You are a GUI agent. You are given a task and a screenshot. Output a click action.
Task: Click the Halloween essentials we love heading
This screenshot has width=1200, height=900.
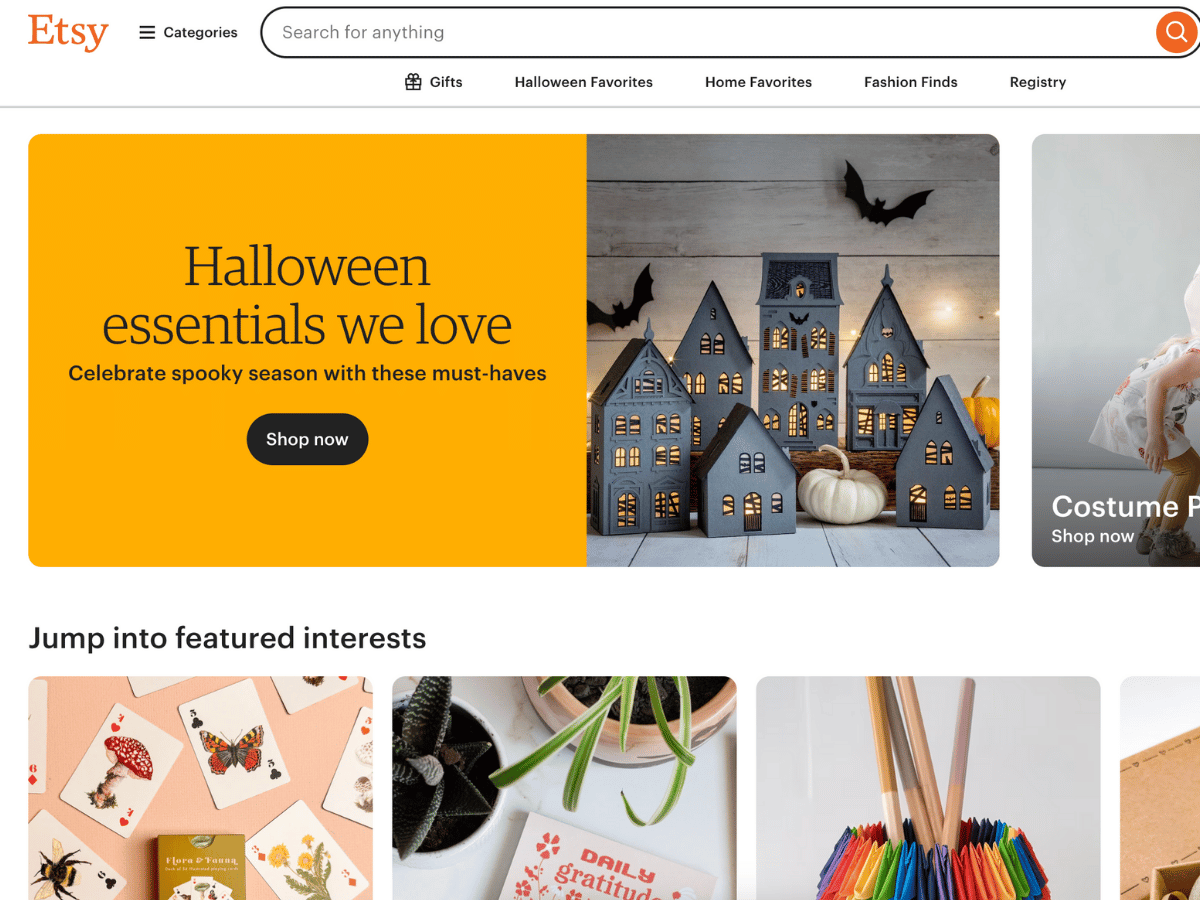click(307, 295)
